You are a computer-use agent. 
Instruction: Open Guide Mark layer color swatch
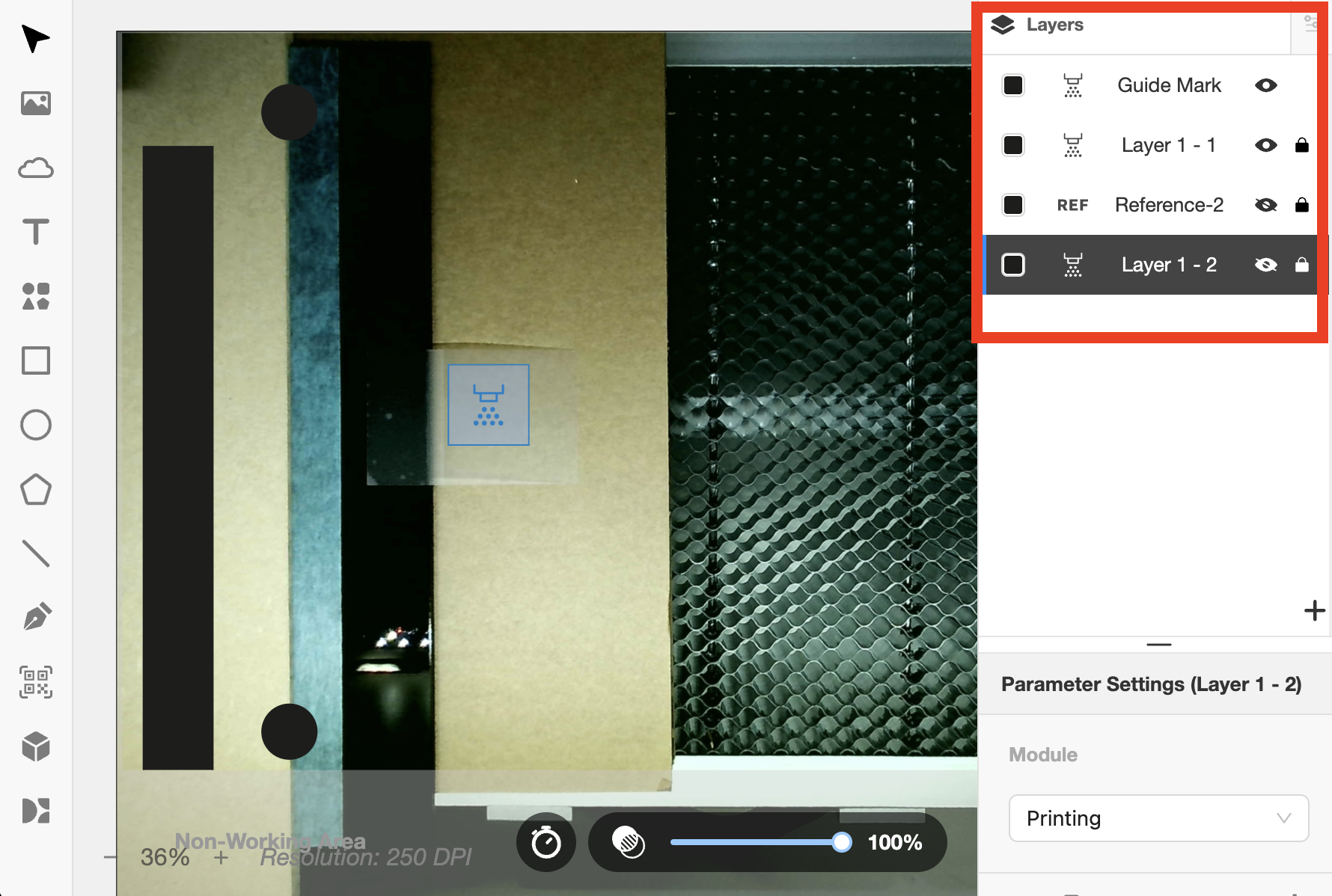(x=1013, y=85)
